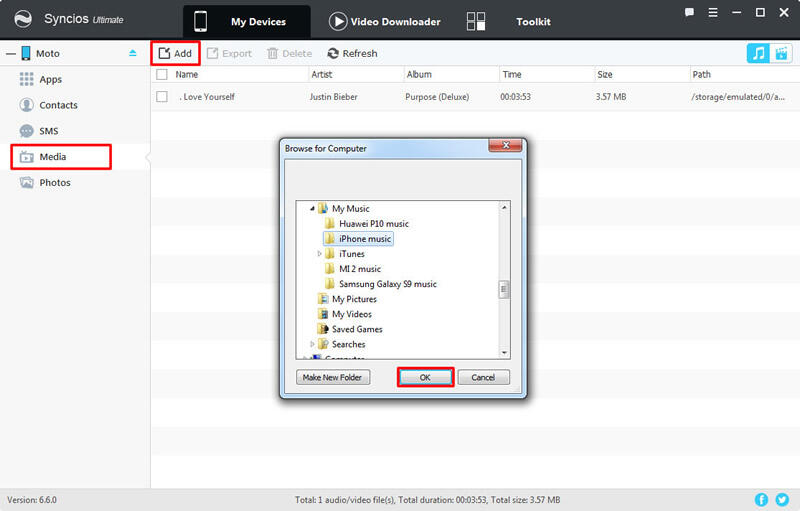Collapse the My Music folder node
This screenshot has height=511, width=800.
coord(311,209)
